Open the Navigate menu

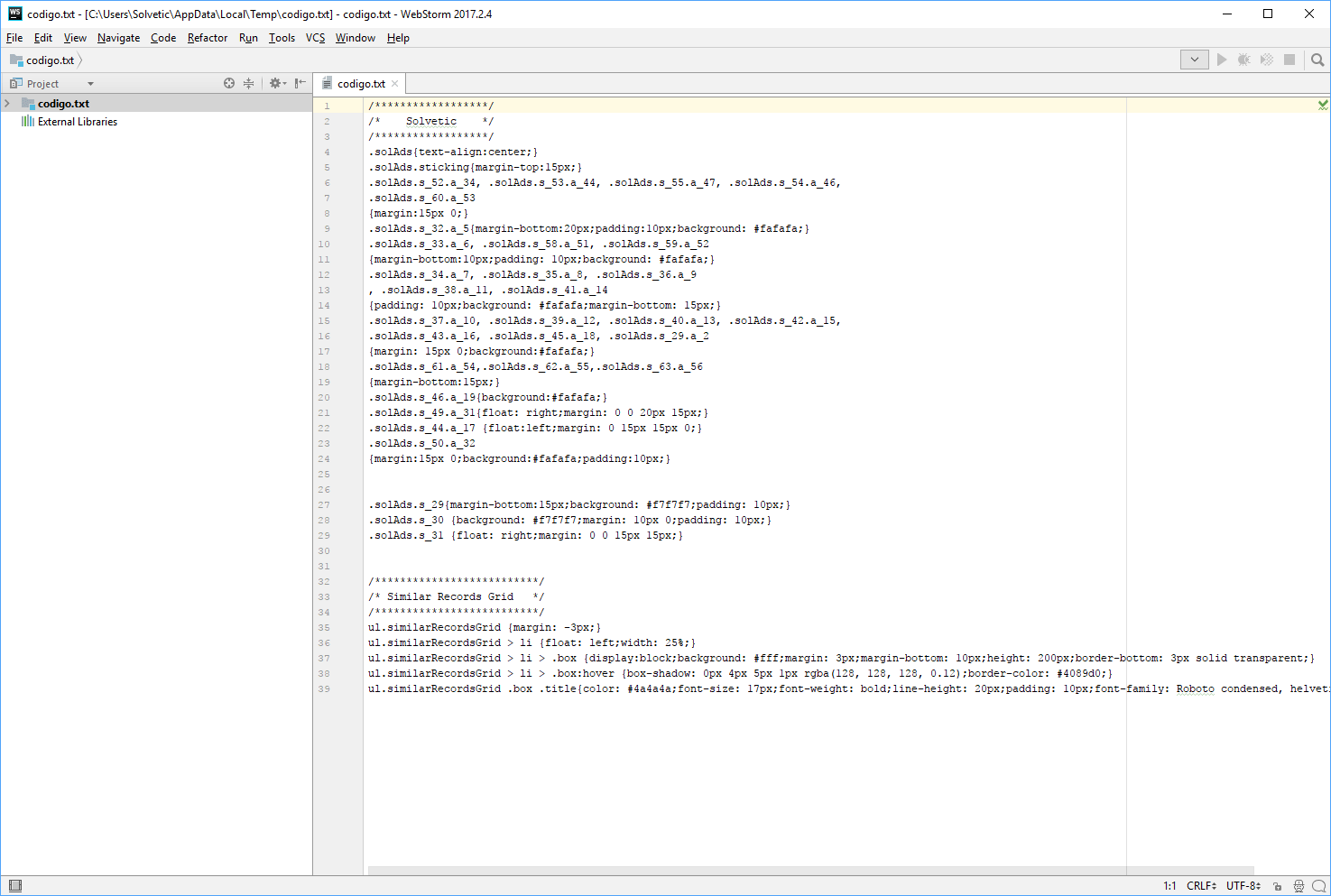[118, 38]
